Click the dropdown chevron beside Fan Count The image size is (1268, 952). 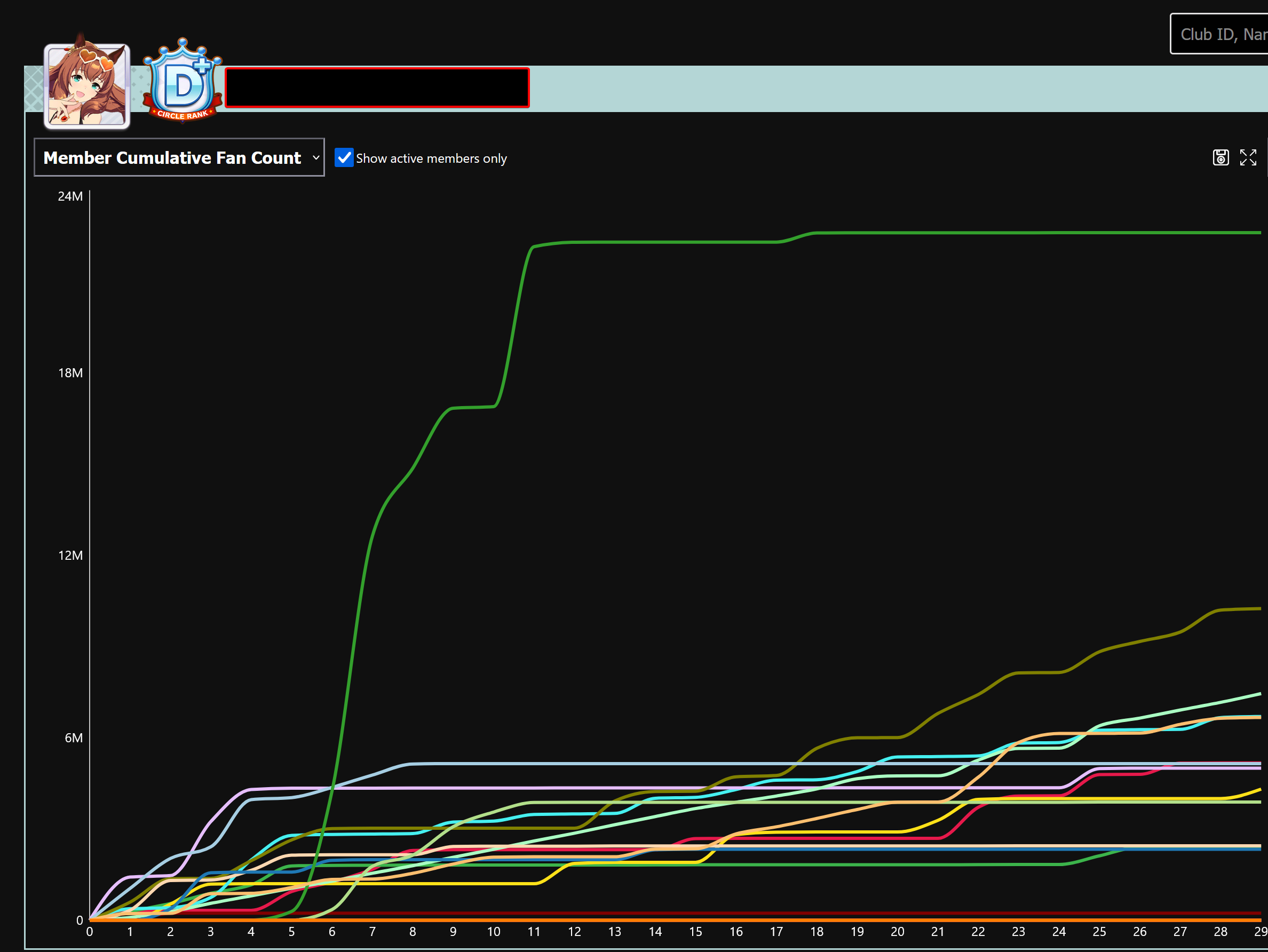pyautogui.click(x=316, y=157)
